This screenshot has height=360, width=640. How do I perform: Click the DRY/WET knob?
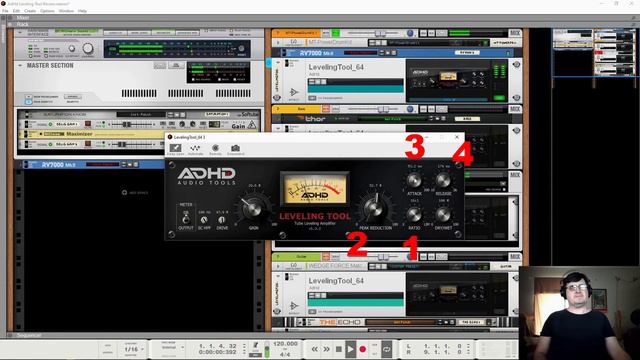[x=443, y=214]
